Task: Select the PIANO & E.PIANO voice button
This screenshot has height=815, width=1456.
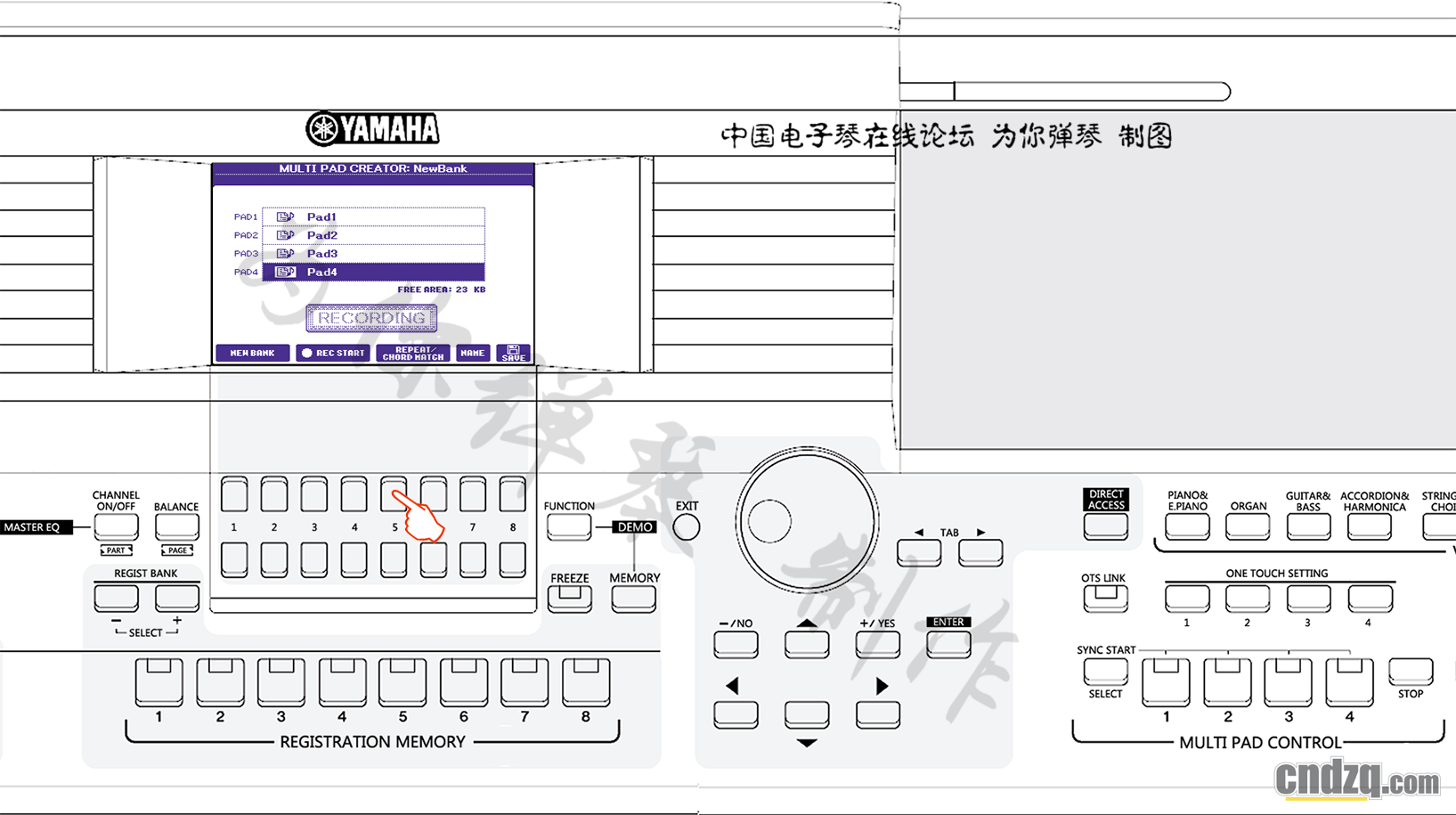Action: click(x=1187, y=526)
